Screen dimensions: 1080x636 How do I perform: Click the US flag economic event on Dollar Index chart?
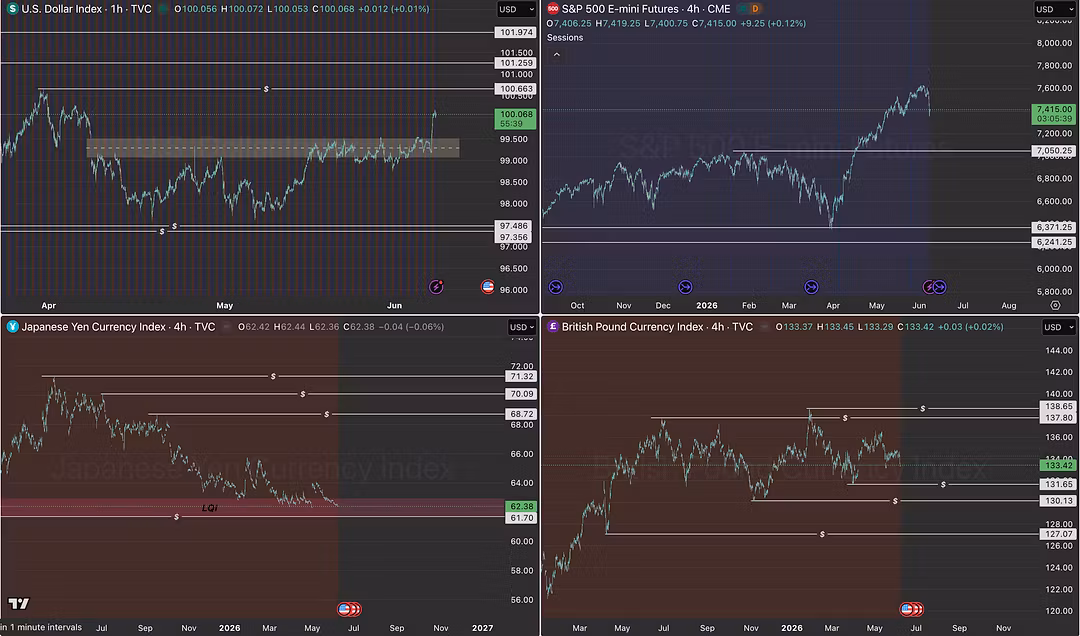[x=488, y=287]
